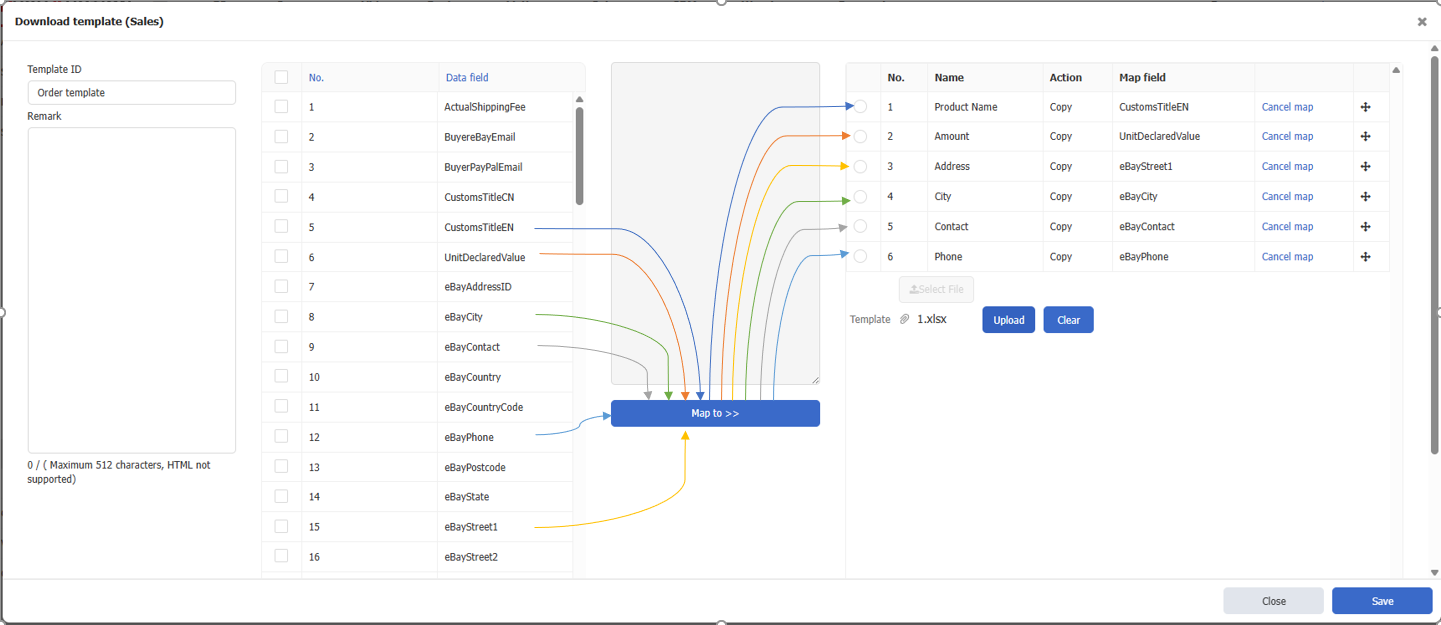Click the move handle for Contact row
1441x625 pixels.
1366,227
